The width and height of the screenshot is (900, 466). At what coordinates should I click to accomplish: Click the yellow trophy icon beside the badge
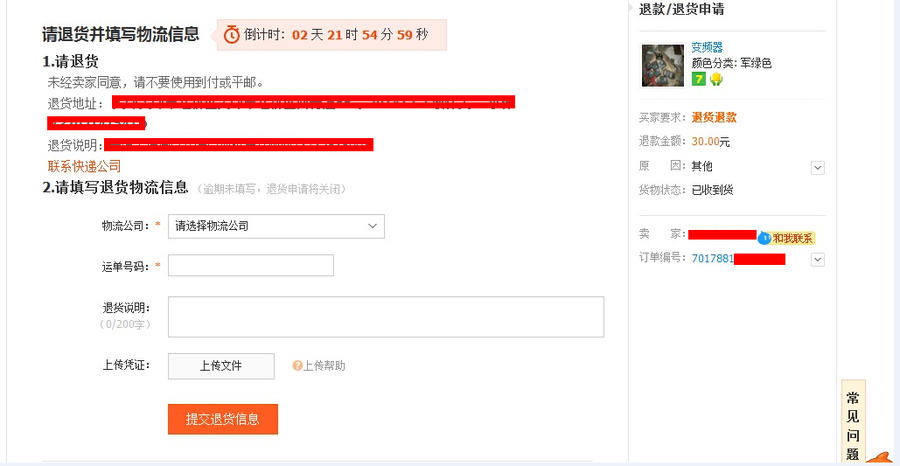coord(715,79)
